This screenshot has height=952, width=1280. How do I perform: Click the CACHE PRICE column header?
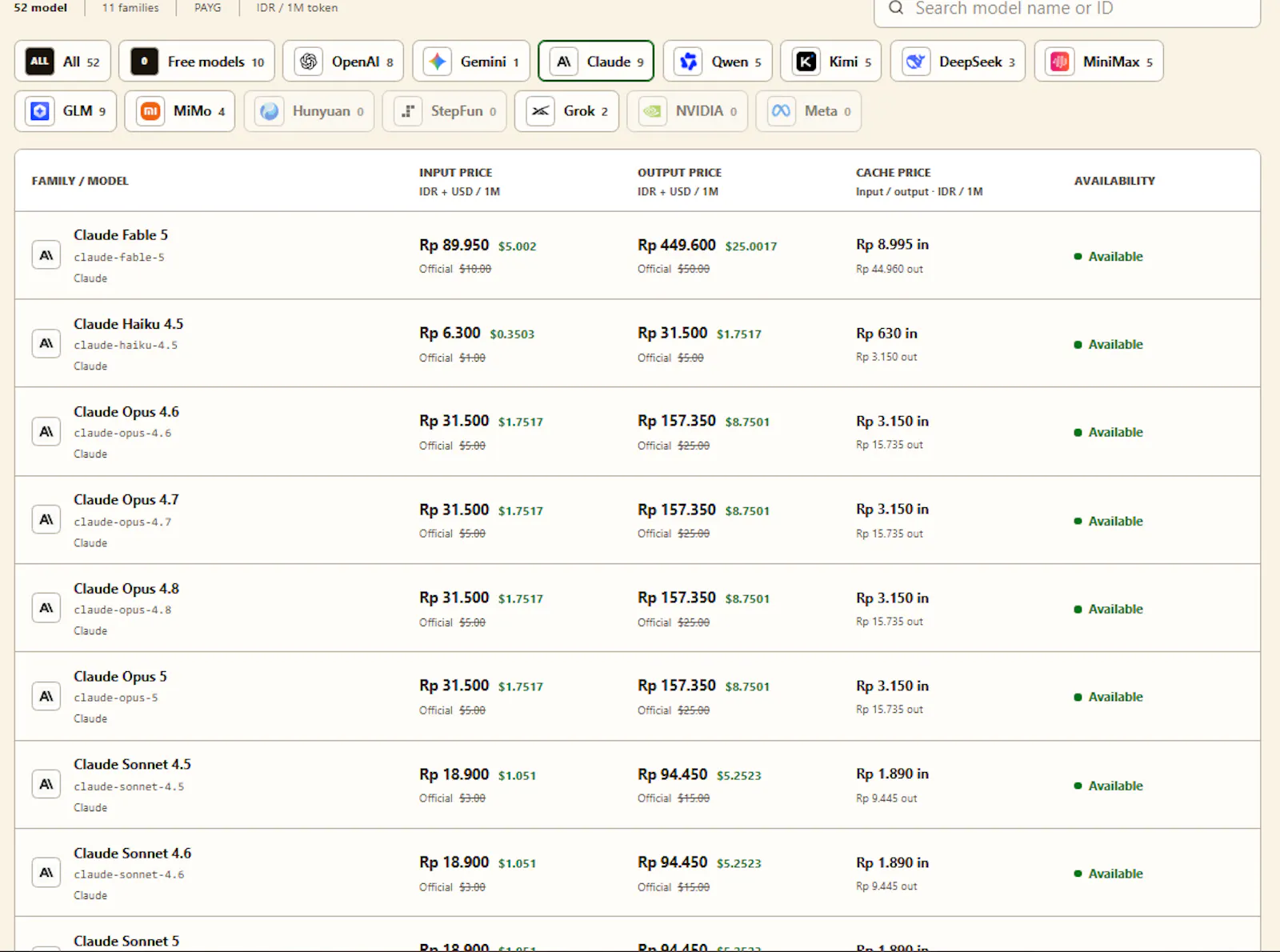tap(894, 173)
